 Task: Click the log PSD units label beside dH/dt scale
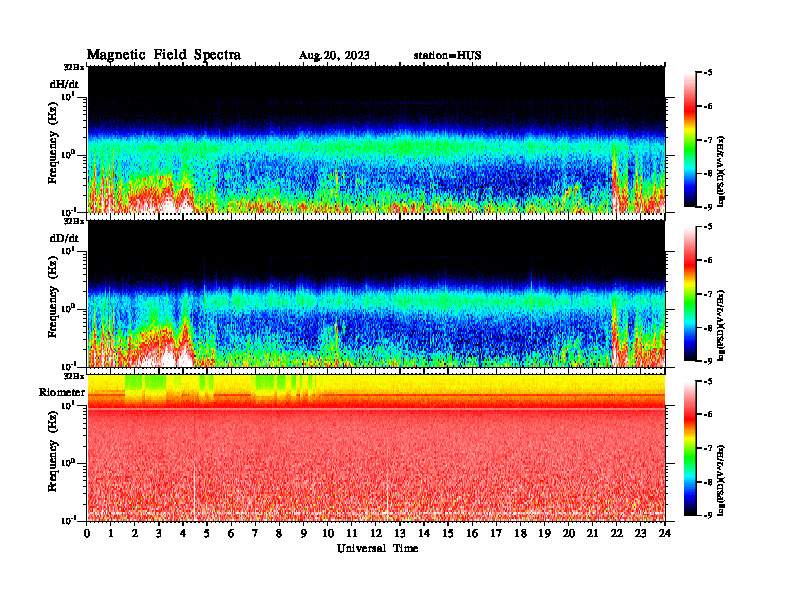(721, 171)
